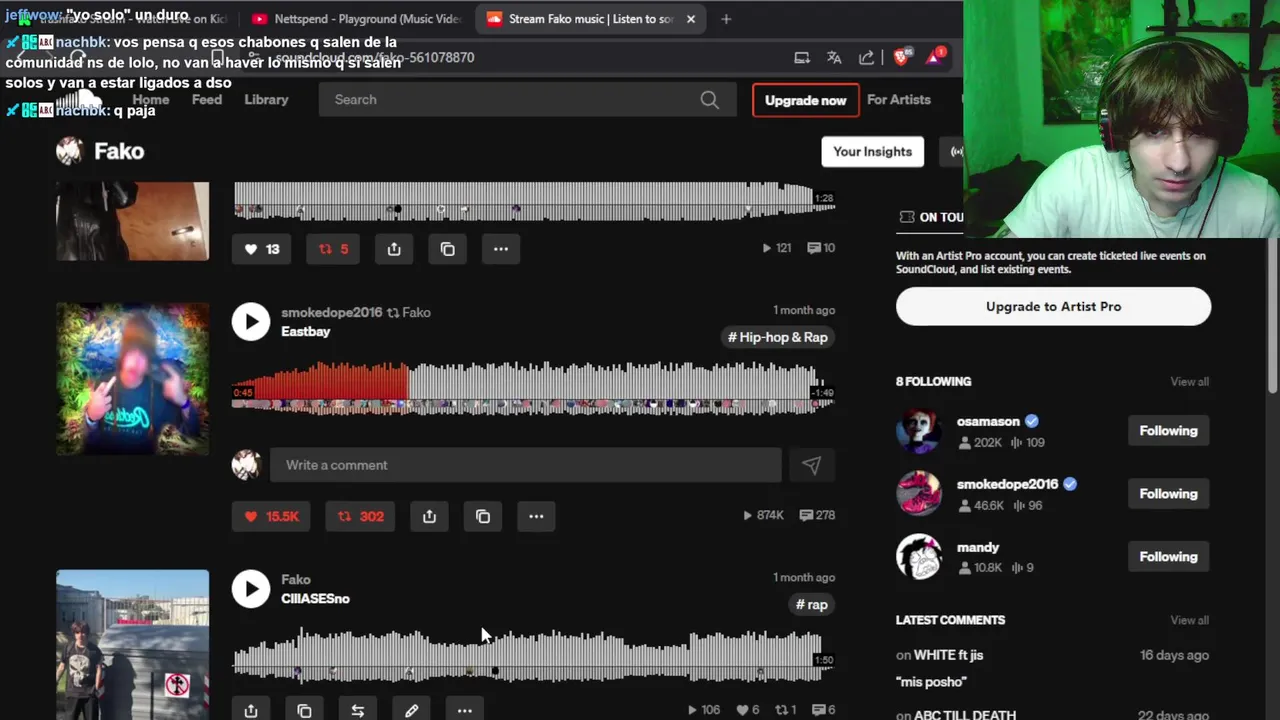Share the CIIIASESno track

[x=251, y=710]
